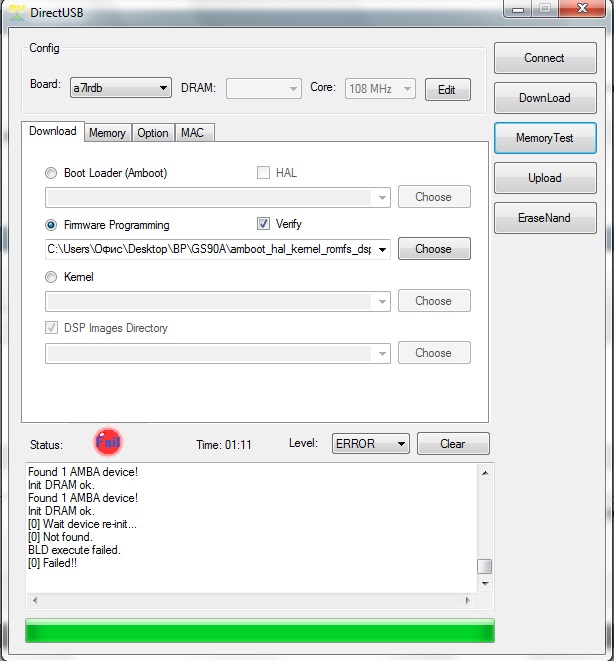Screen dimensions: 614x661
Task: Toggle the Verify checkbox
Action: (x=264, y=224)
